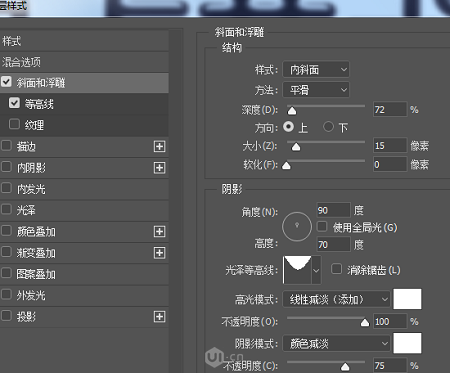Click the 大小 (Z) slider handle
Image resolution: width=450 pixels, height=373 pixels.
click(x=296, y=147)
